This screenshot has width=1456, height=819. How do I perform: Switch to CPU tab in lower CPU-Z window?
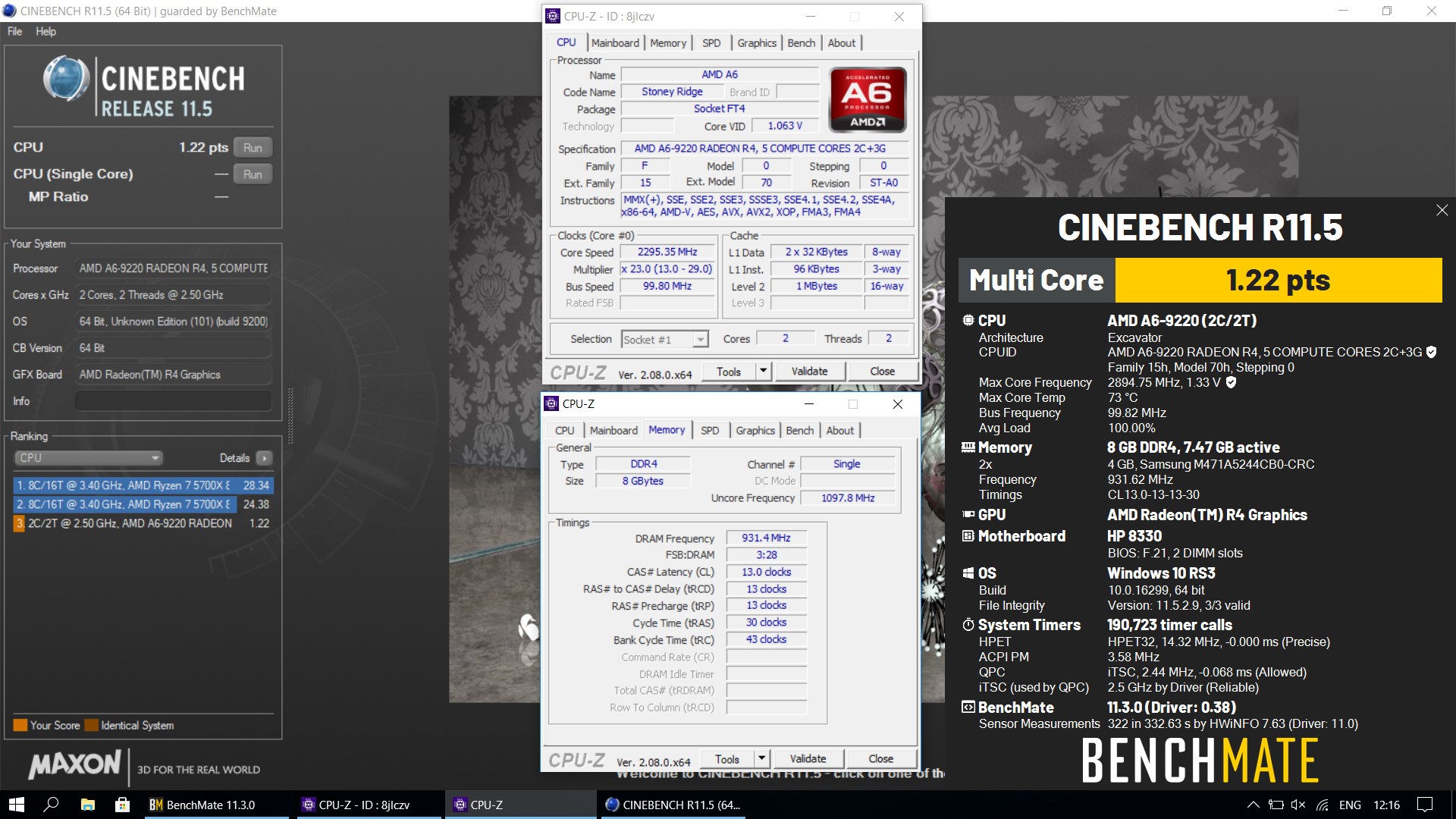tap(565, 431)
